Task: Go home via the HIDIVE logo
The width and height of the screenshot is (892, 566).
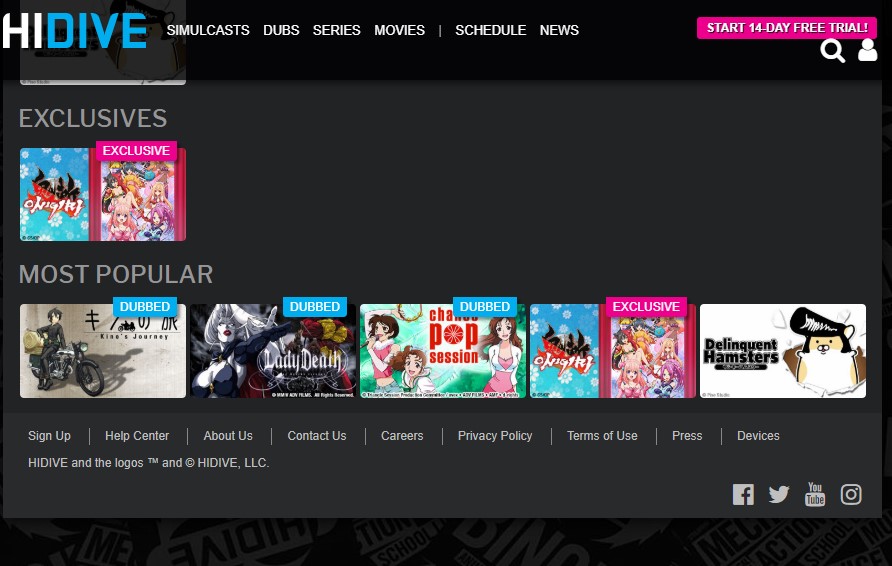Action: point(75,31)
